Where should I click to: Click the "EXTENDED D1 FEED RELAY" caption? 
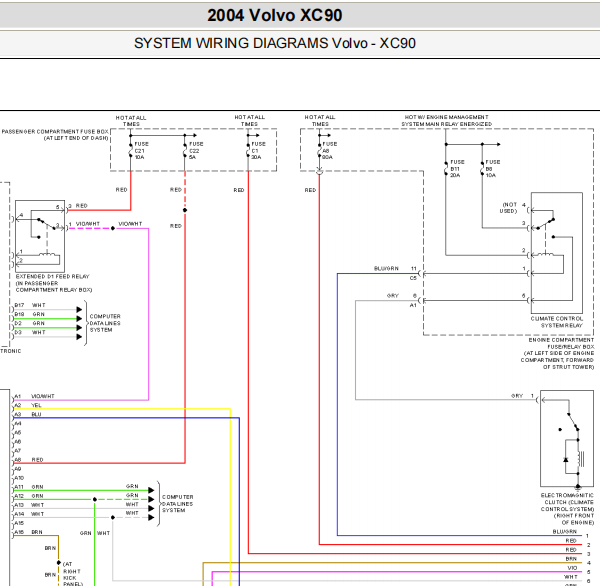click(x=52, y=276)
